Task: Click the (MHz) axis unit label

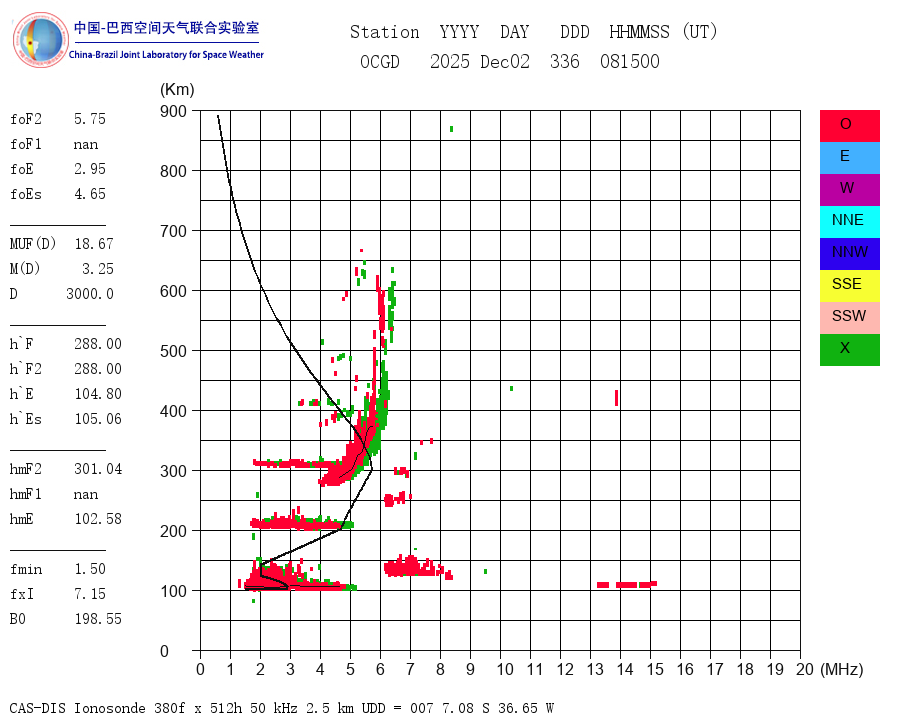Action: point(842,669)
